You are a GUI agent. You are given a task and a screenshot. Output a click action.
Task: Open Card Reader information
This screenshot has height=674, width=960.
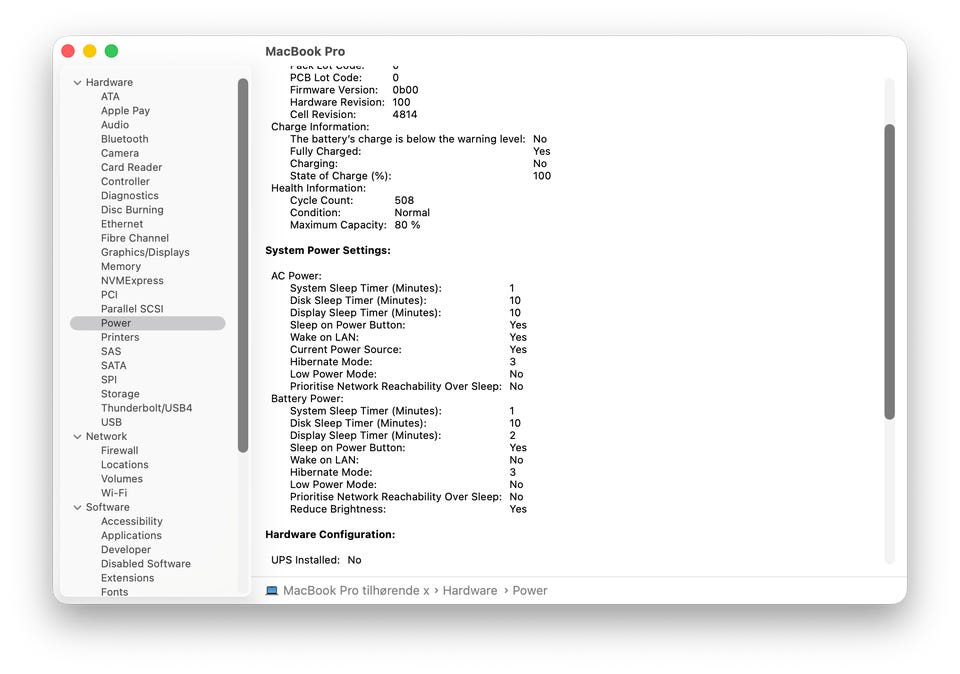[x=132, y=167]
